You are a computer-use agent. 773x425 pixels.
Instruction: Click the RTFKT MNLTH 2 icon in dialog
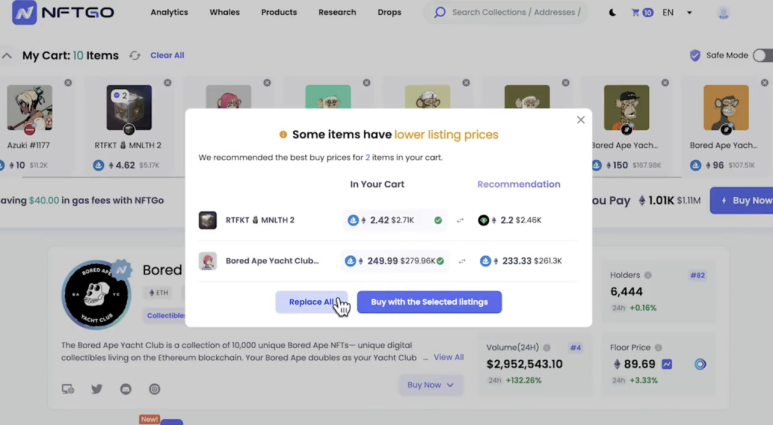pyautogui.click(x=208, y=220)
